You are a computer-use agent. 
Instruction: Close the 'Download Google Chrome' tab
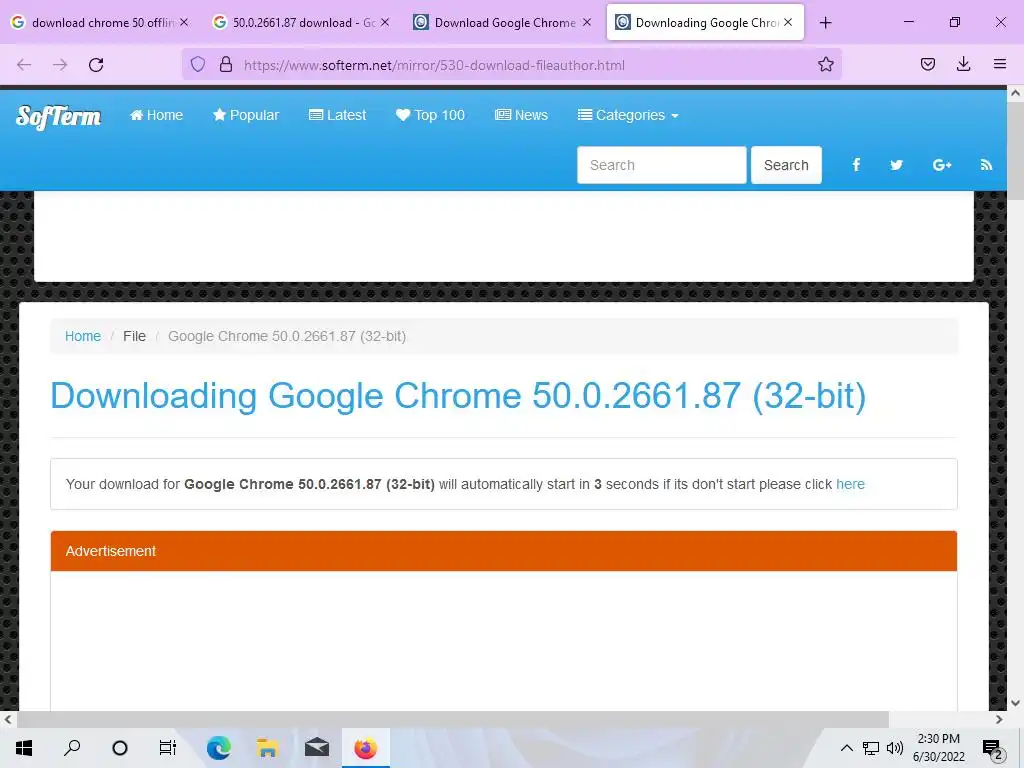pos(586,22)
